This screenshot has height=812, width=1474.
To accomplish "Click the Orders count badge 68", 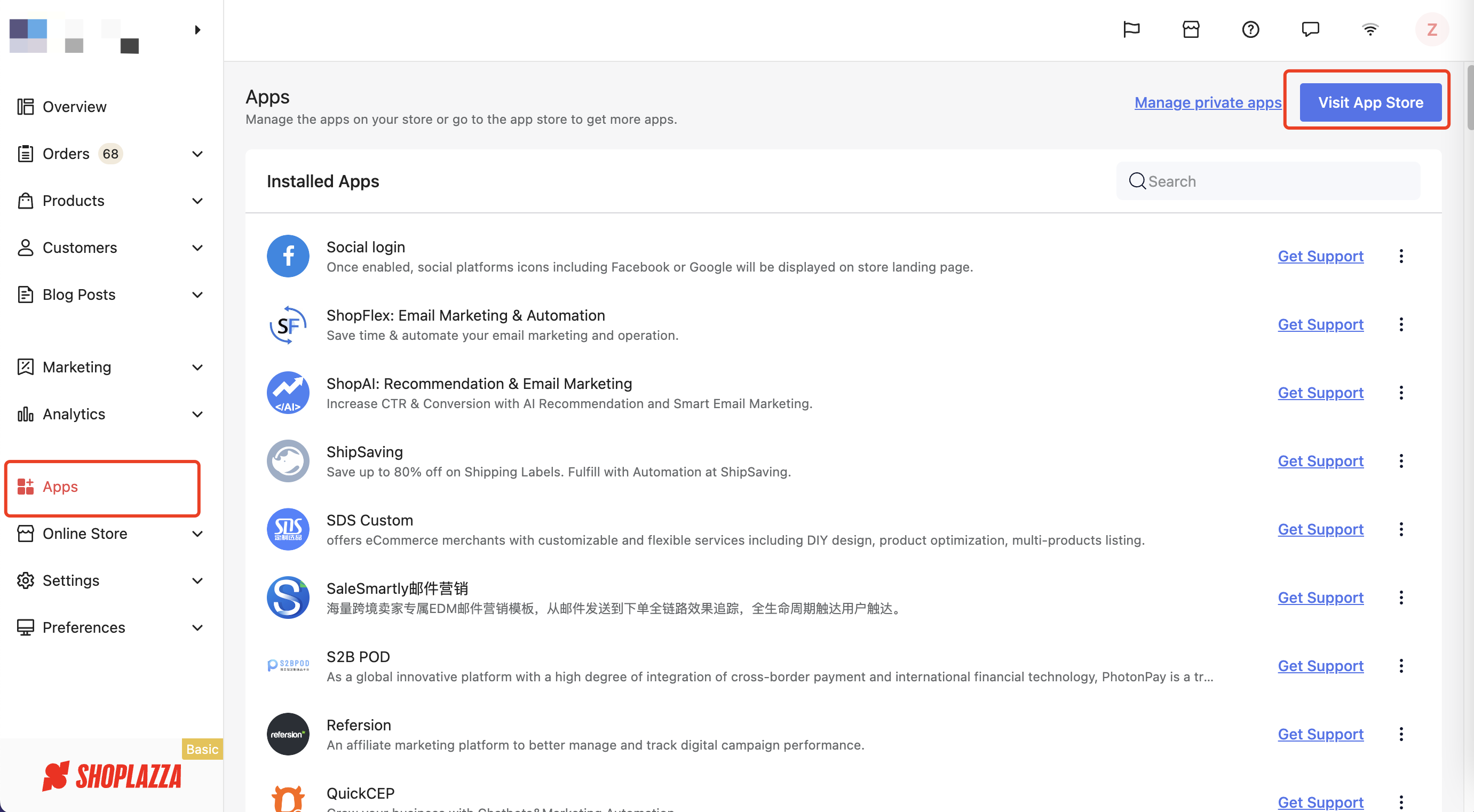I will [110, 154].
